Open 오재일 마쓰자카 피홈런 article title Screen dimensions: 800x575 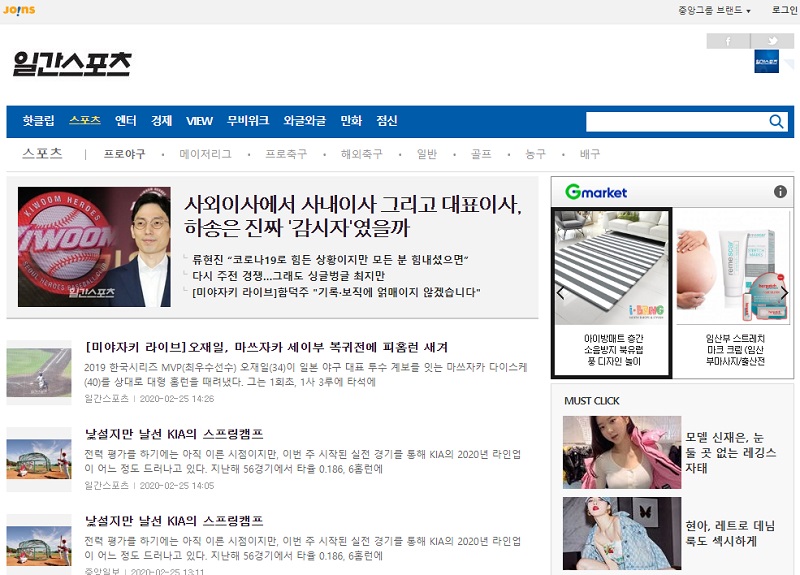(267, 347)
